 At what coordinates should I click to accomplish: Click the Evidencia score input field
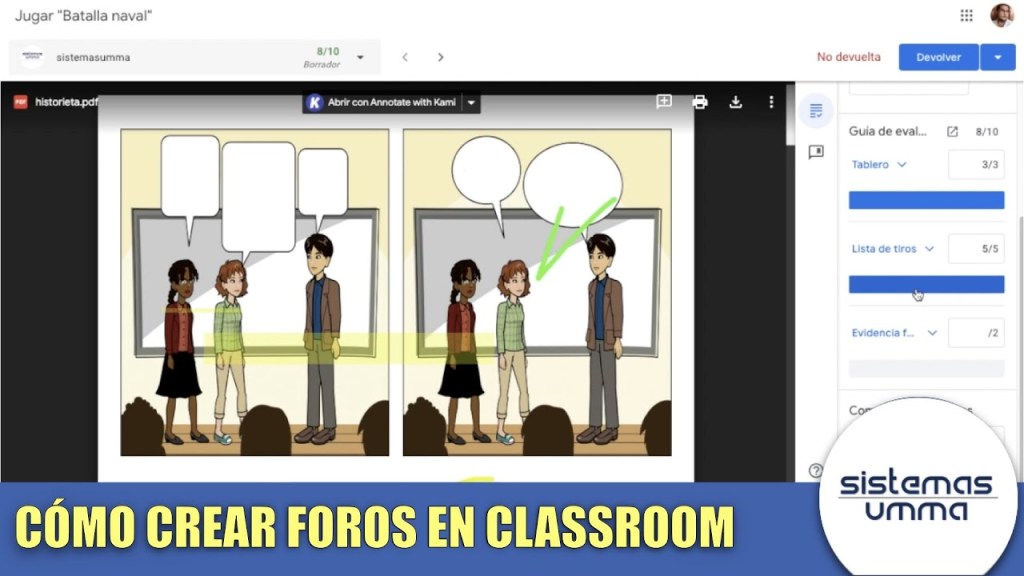975,333
